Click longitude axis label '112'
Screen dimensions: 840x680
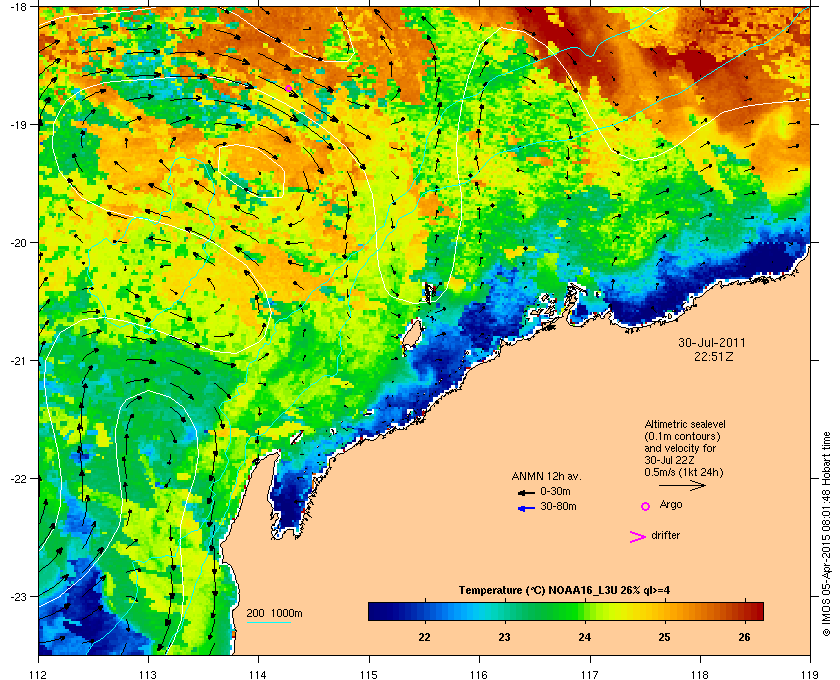click(x=39, y=674)
